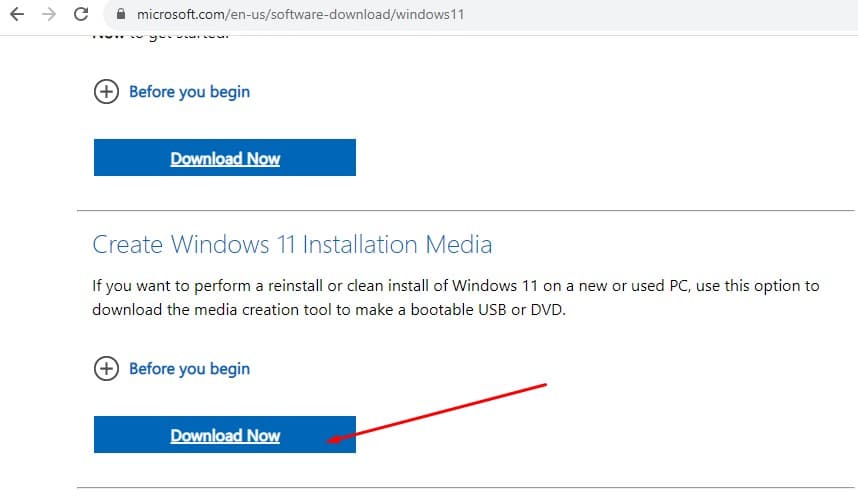This screenshot has height=499, width=858.
Task: Click the Create Windows 11 Installation Media heading
Action: pyautogui.click(x=292, y=245)
